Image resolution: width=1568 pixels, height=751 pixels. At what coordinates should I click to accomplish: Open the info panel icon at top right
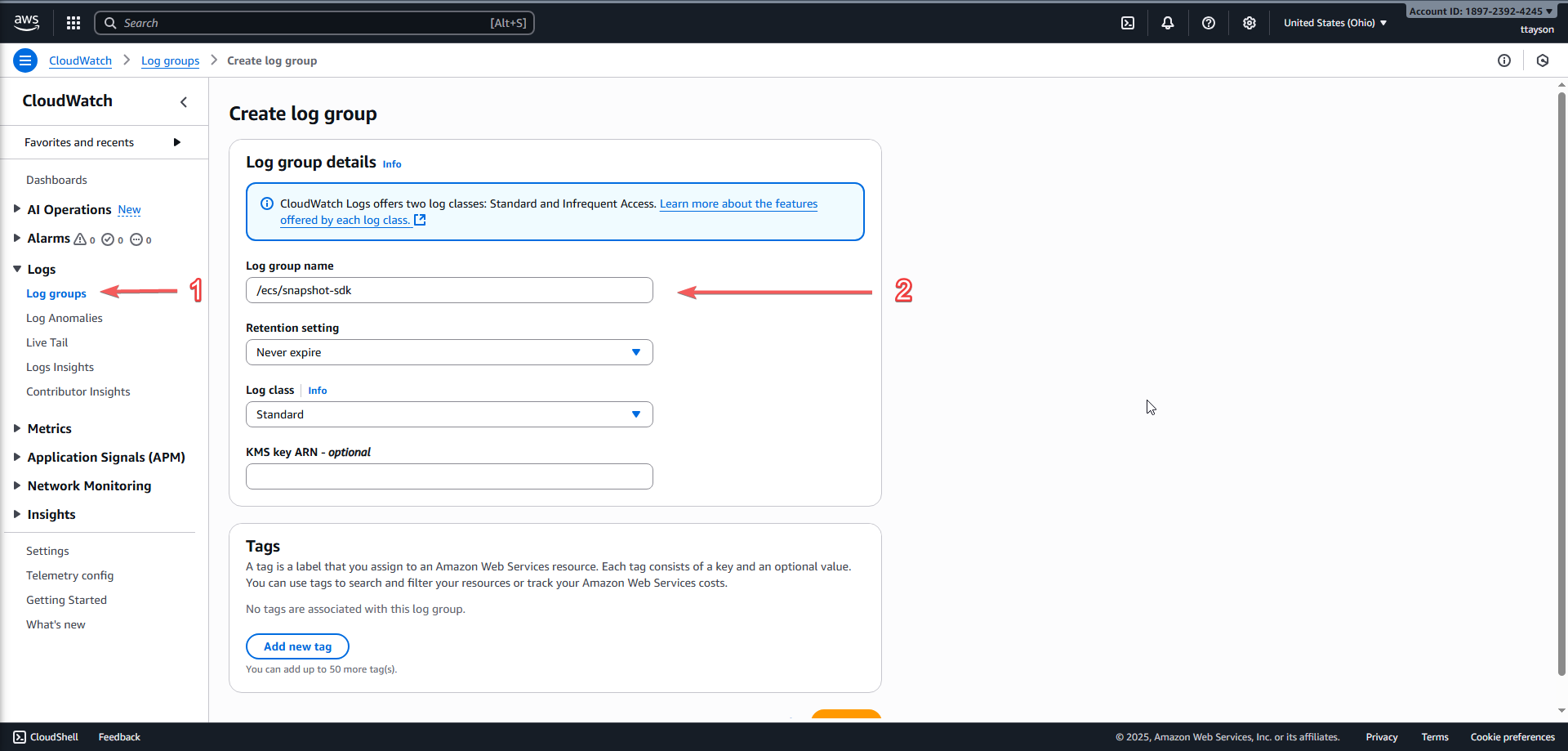click(1504, 60)
